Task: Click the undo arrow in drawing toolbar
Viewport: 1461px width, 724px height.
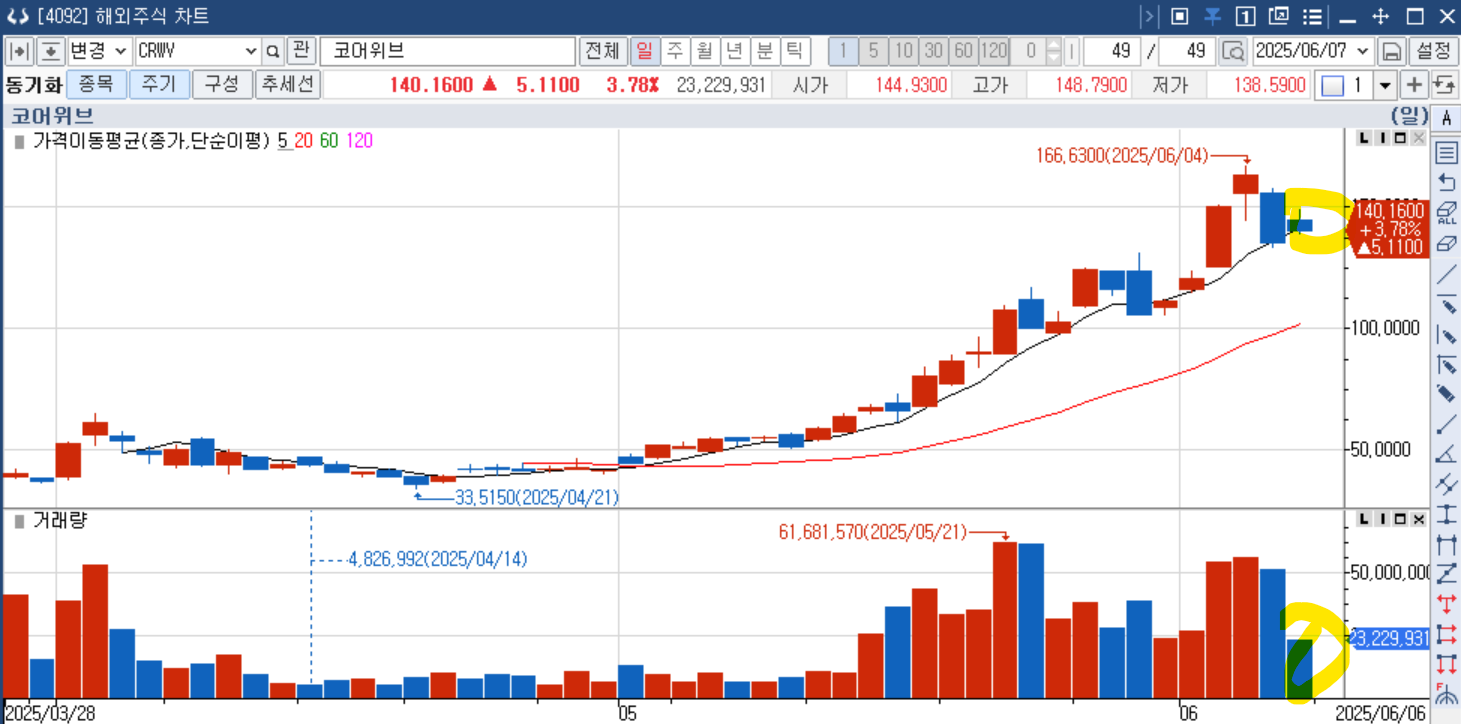Action: 1446,182
